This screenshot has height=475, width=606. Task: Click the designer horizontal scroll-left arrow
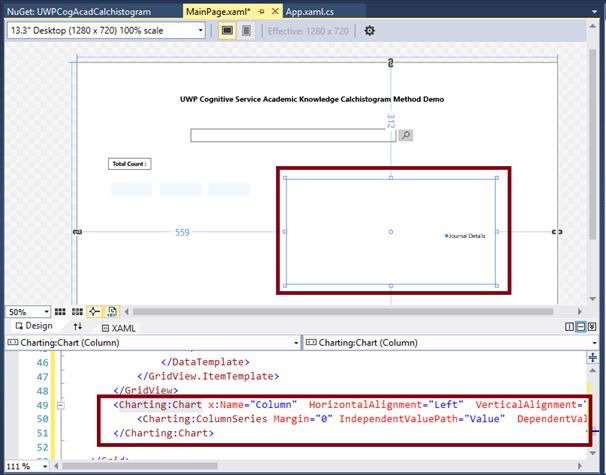(126, 312)
